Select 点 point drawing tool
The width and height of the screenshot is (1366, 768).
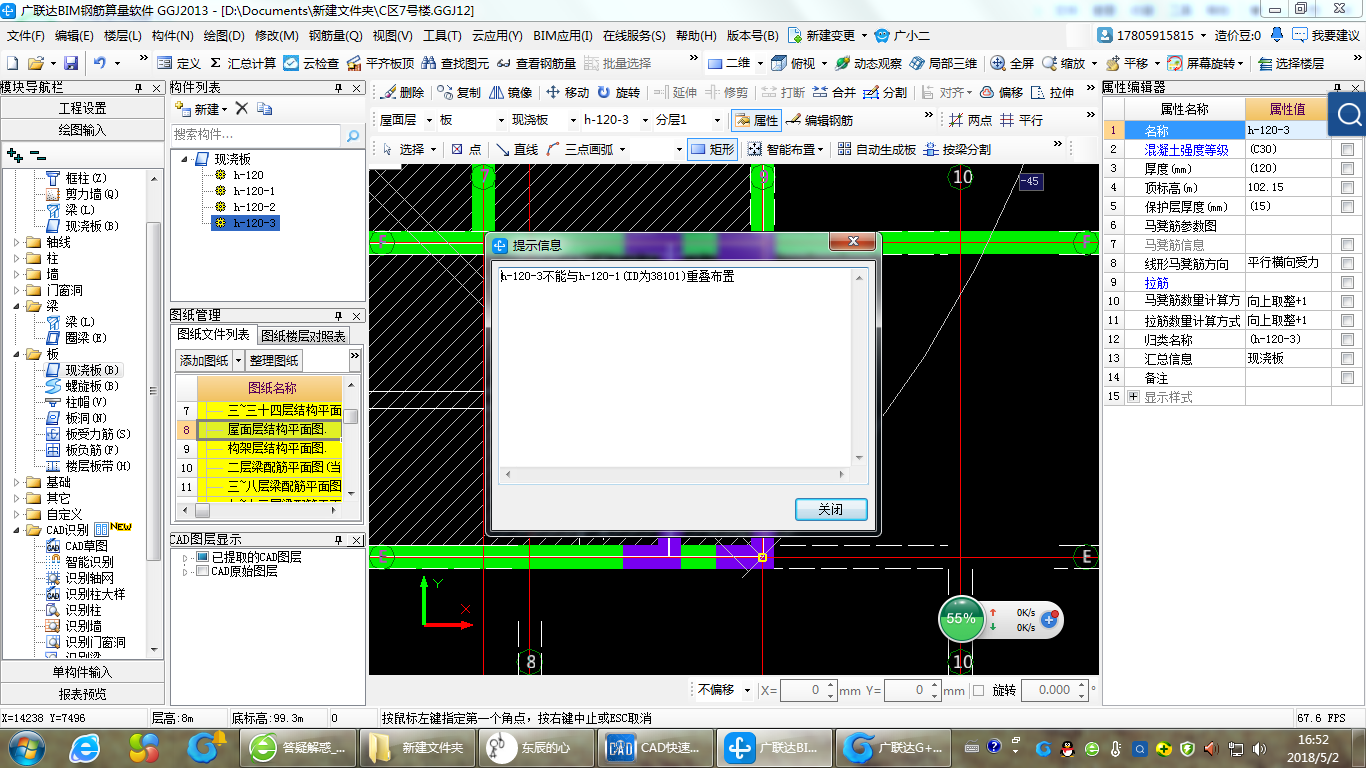coord(466,149)
